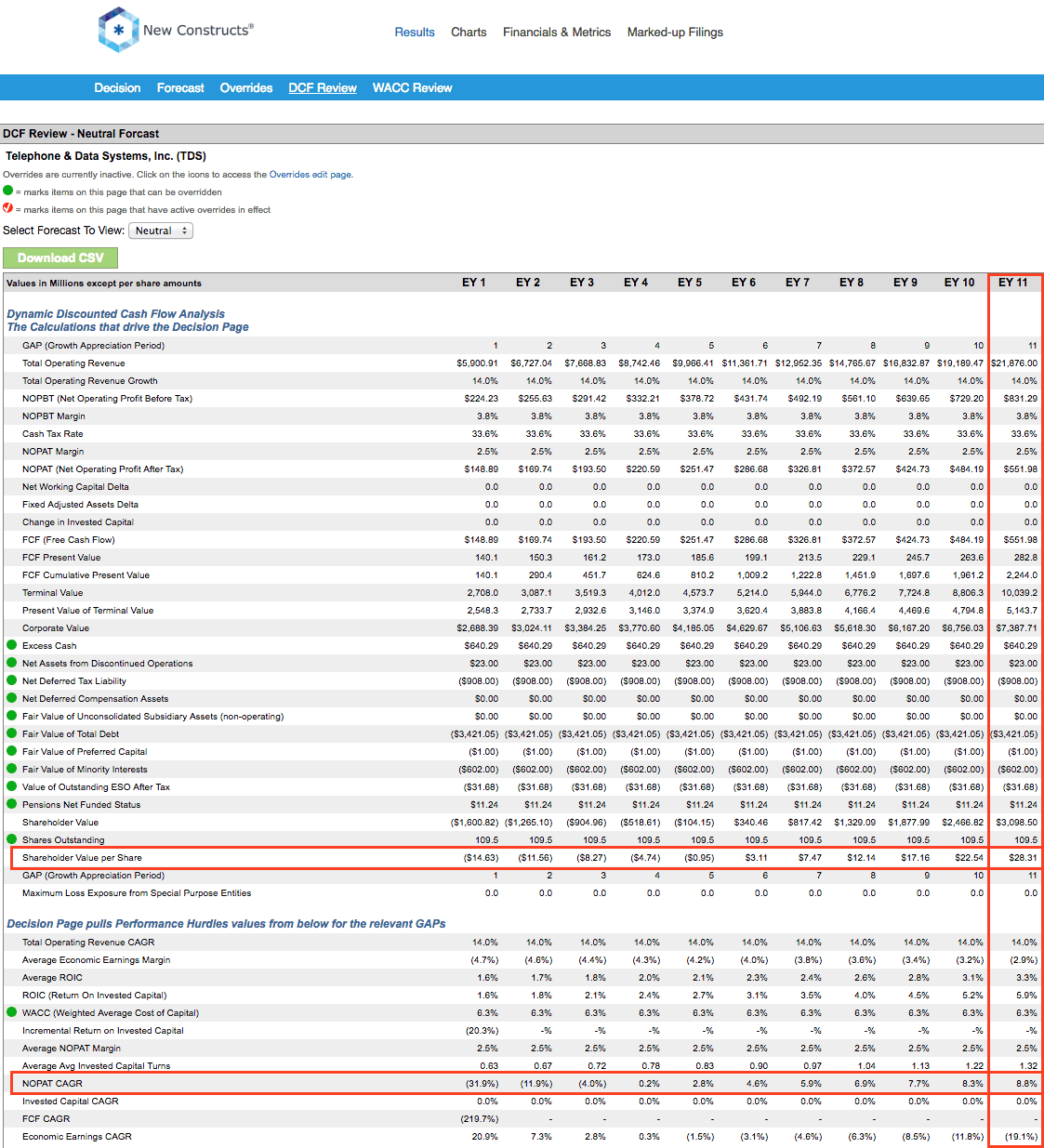1044x1148 pixels.
Task: Click the Terminal Value row label
Action: pos(52,592)
